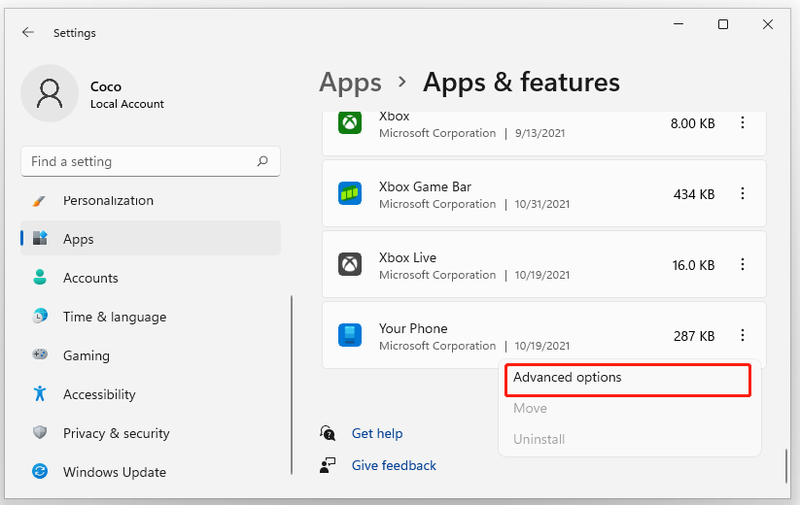Open the three-dot menu for Xbox Game Bar

click(x=742, y=193)
